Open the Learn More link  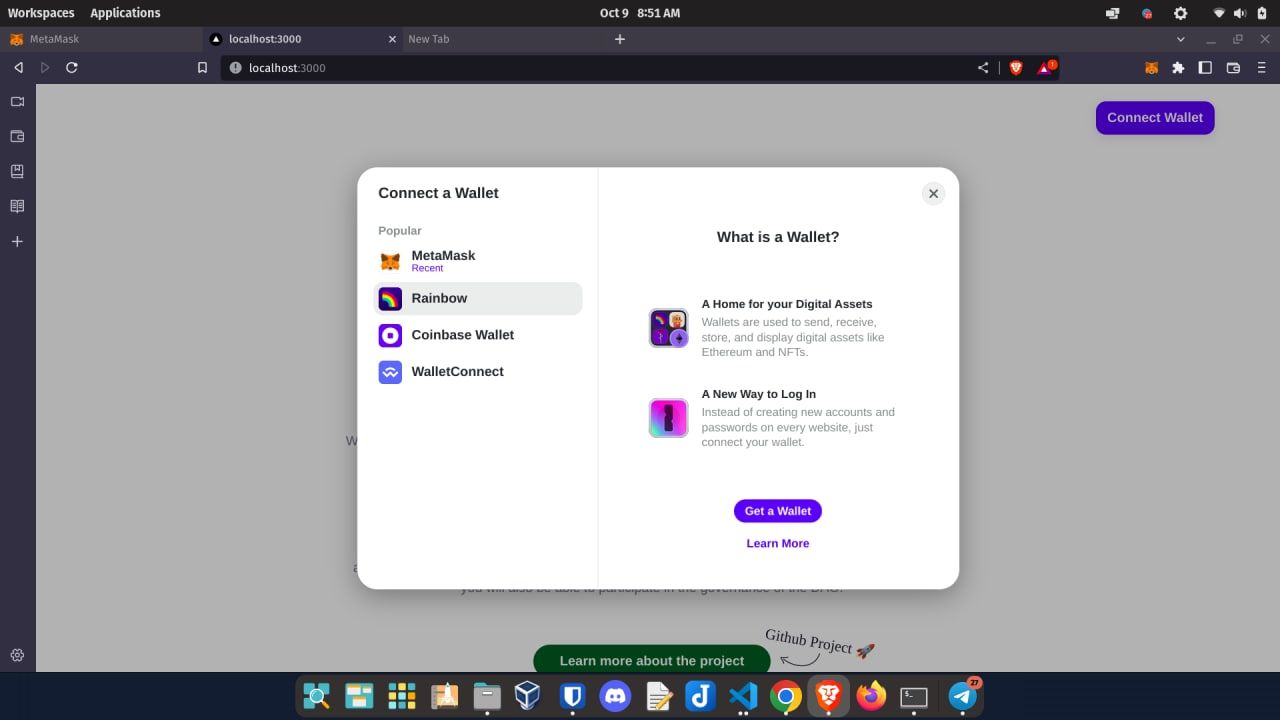tap(778, 544)
